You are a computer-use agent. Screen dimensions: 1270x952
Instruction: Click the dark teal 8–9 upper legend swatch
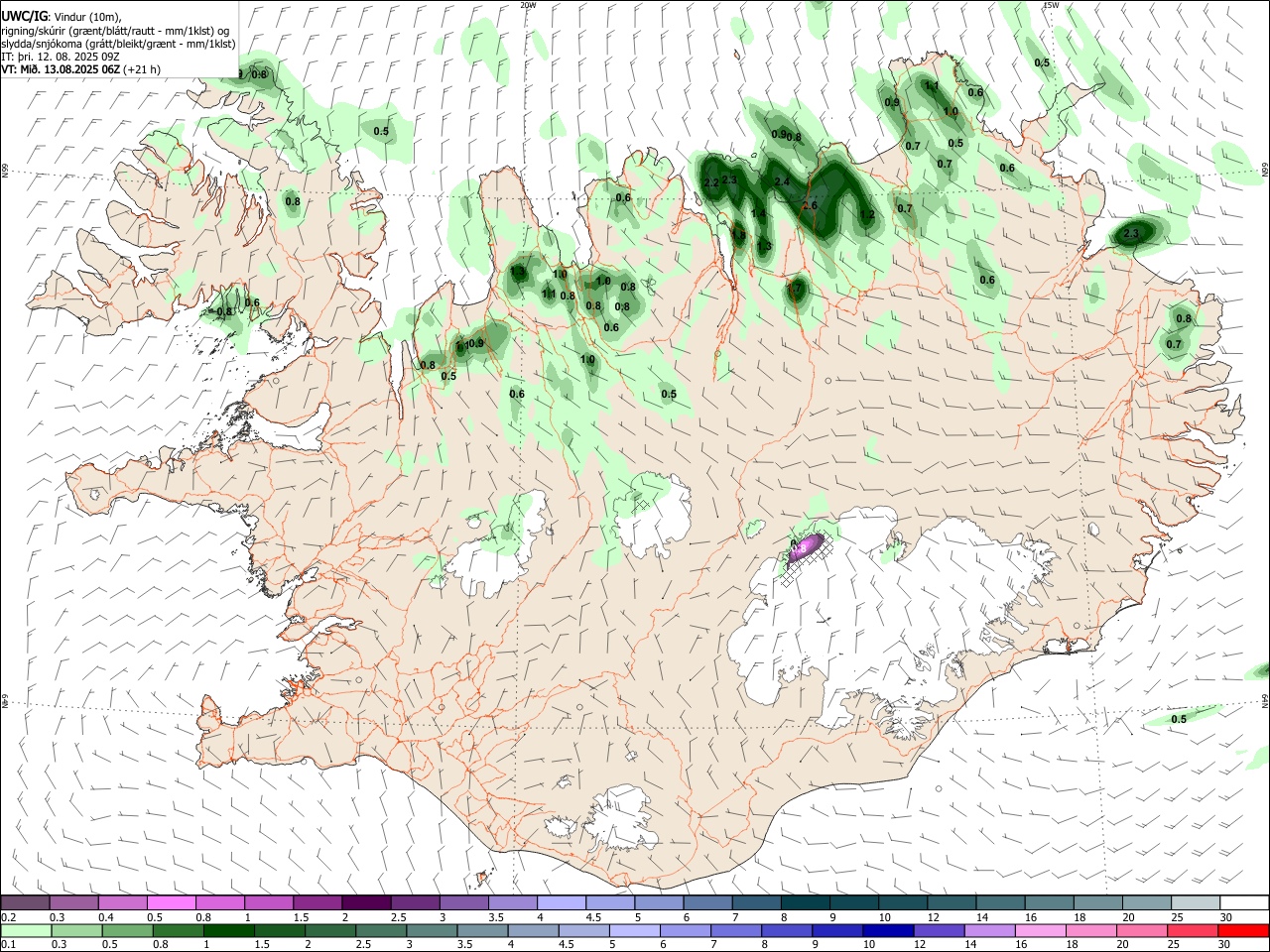coord(806,903)
